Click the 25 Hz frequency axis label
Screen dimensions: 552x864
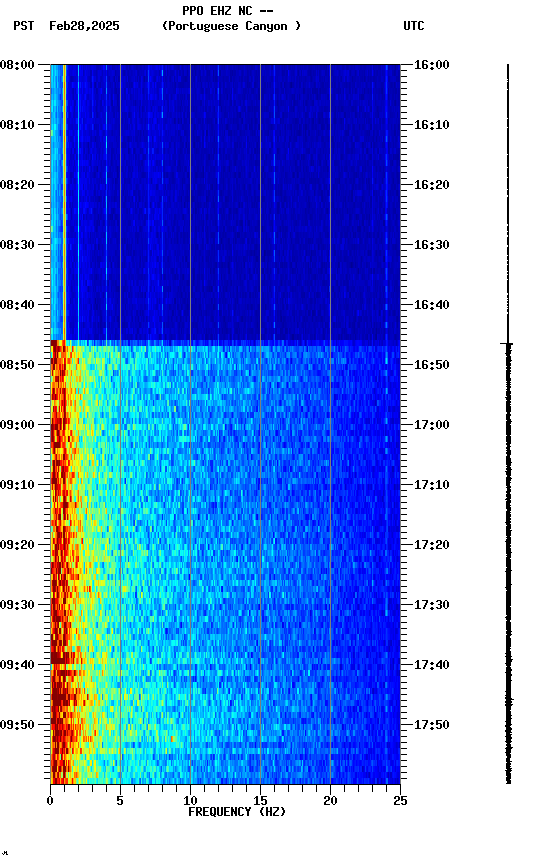(x=400, y=801)
